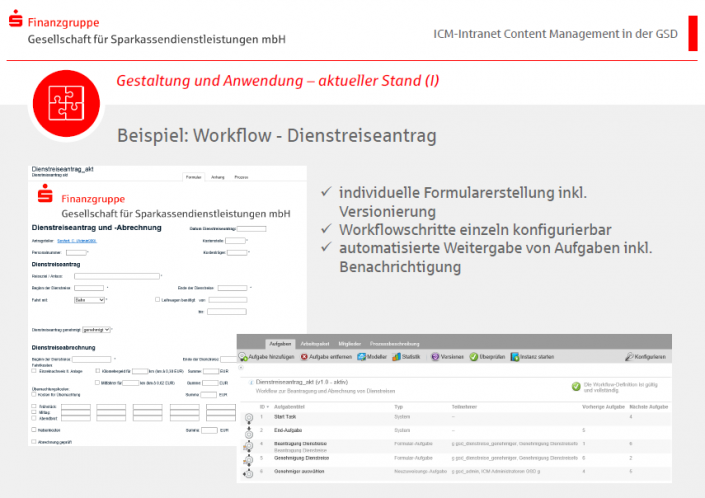Click the Datum Dienstreiseantrag input field
The width and height of the screenshot is (705, 498).
pos(251,229)
